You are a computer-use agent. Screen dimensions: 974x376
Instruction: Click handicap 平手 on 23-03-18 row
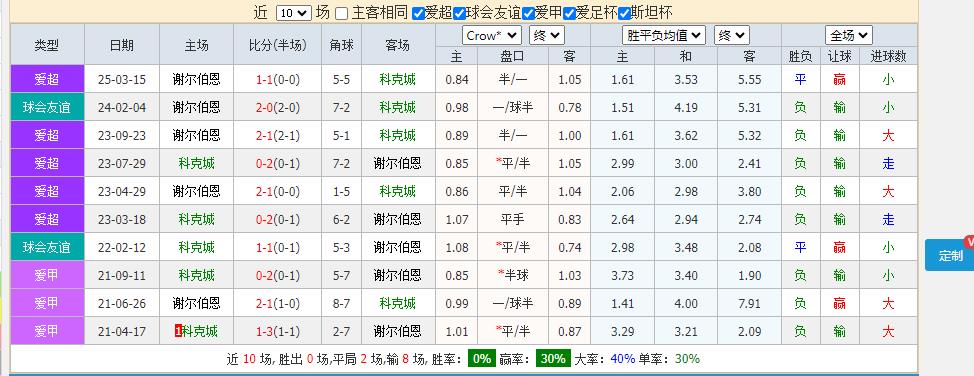coord(512,219)
